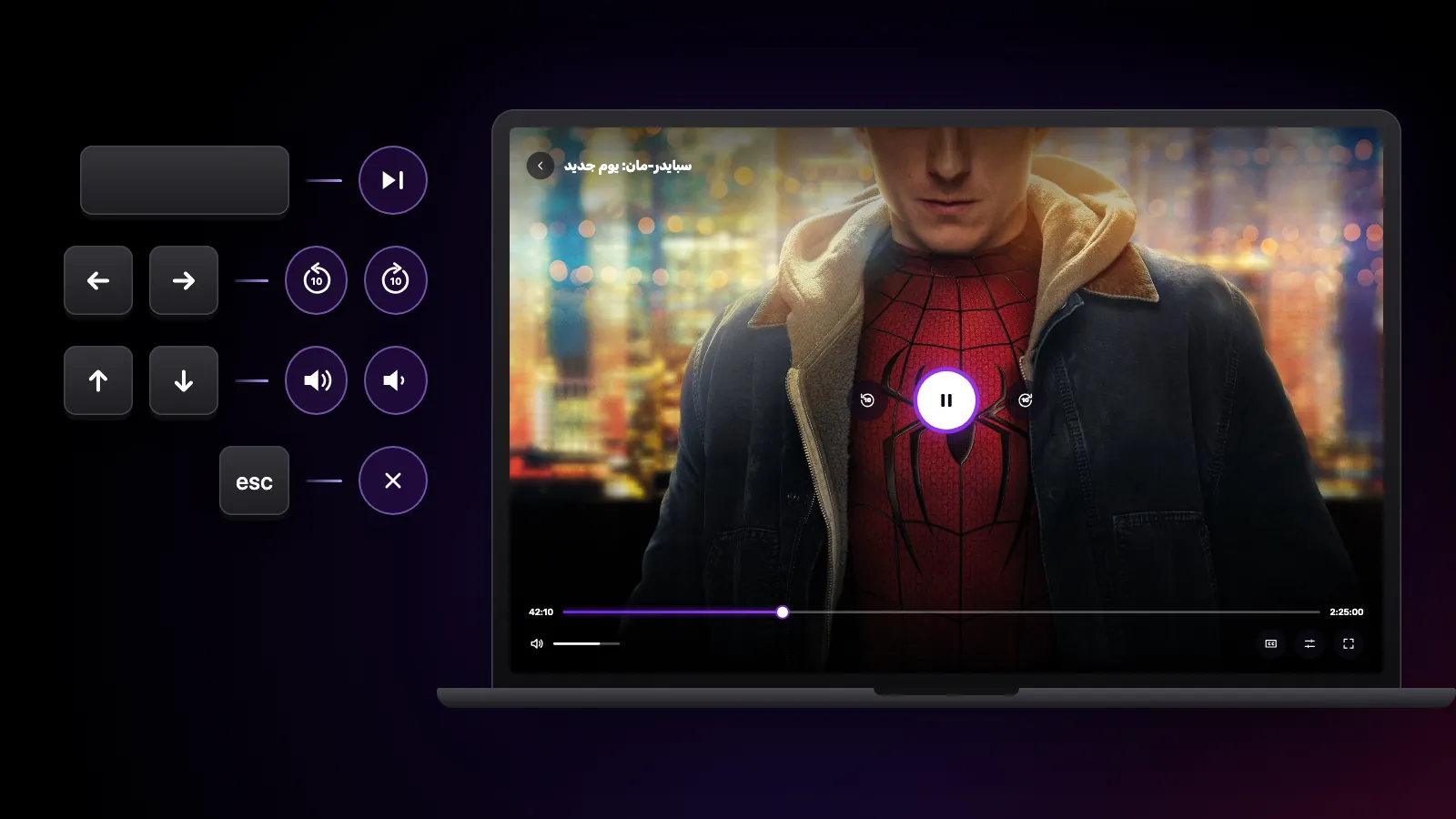Skip forward 10 seconds in the video player

[1026, 400]
